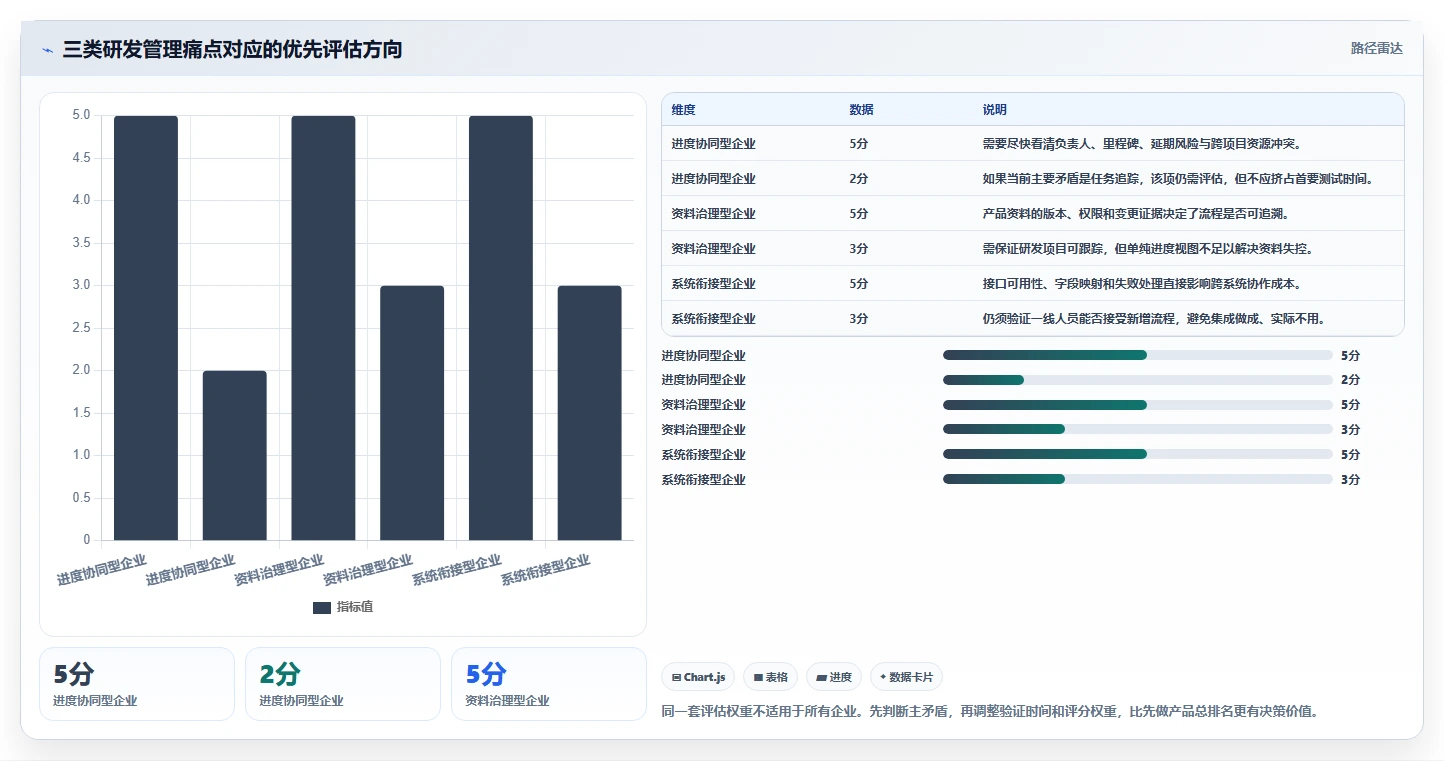Click the 2.5 y-axis label
The height and width of the screenshot is (761, 1444).
pyautogui.click(x=81, y=328)
